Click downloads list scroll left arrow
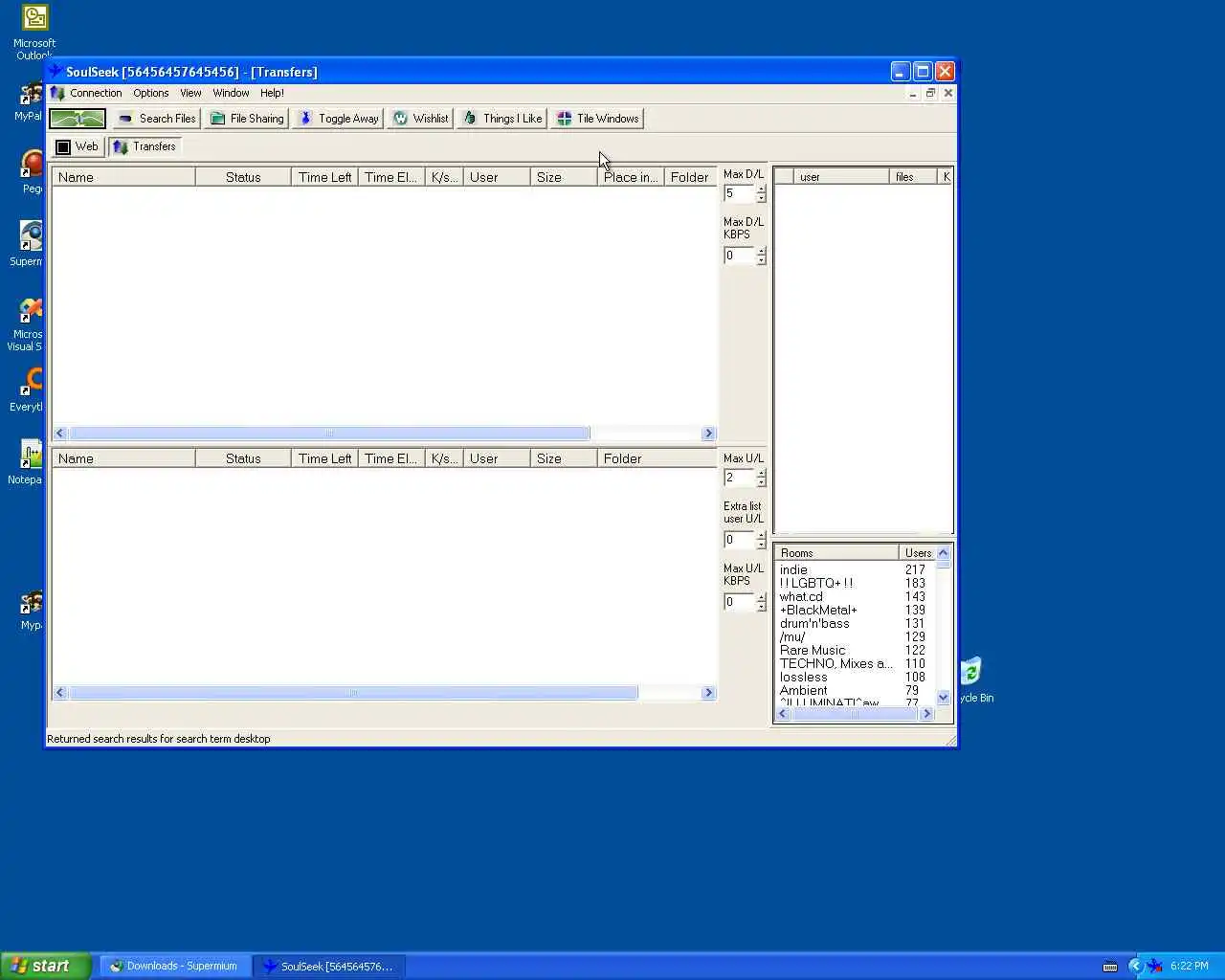 click(x=60, y=434)
